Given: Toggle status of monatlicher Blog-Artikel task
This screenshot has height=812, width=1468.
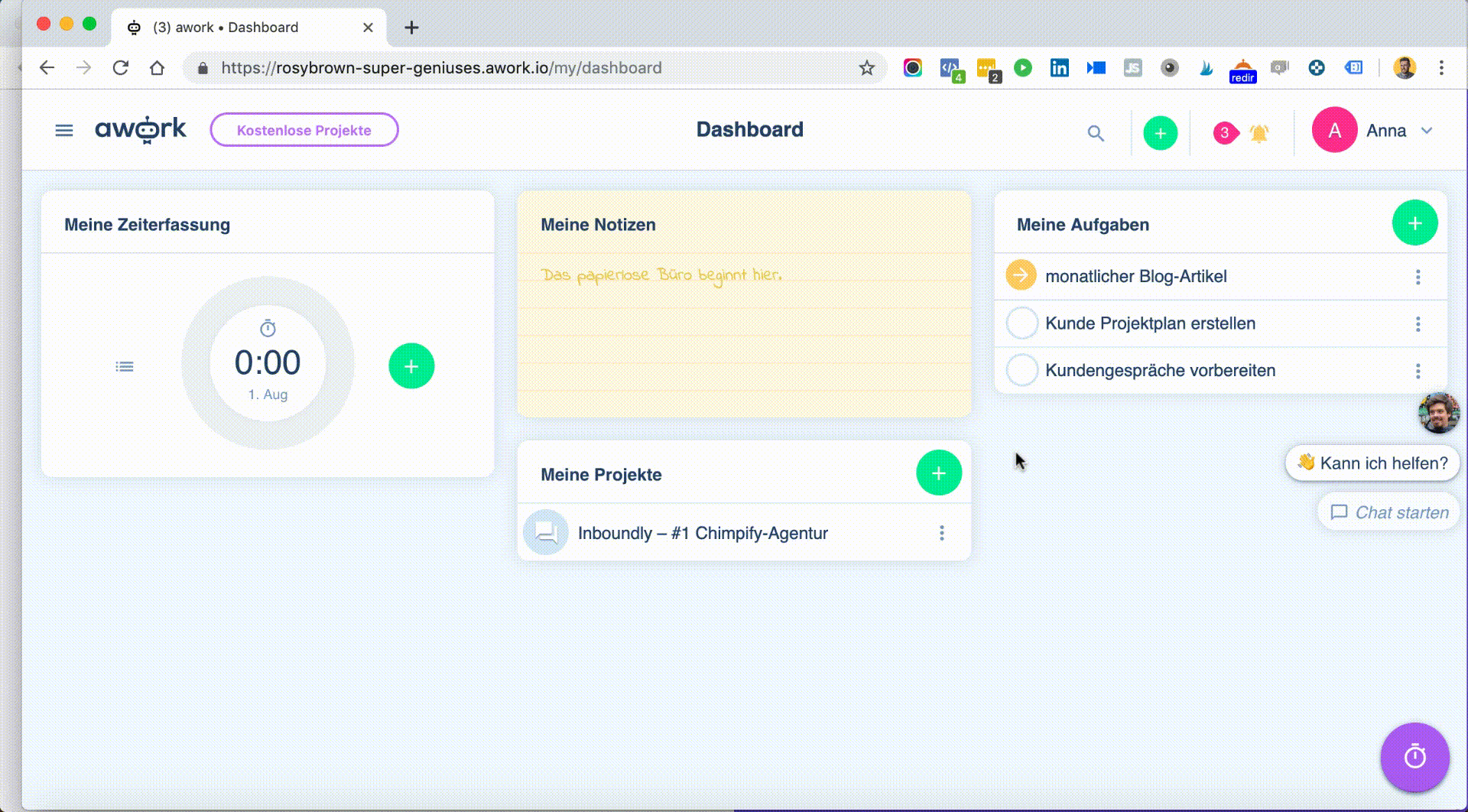Looking at the screenshot, I should click(x=1021, y=276).
